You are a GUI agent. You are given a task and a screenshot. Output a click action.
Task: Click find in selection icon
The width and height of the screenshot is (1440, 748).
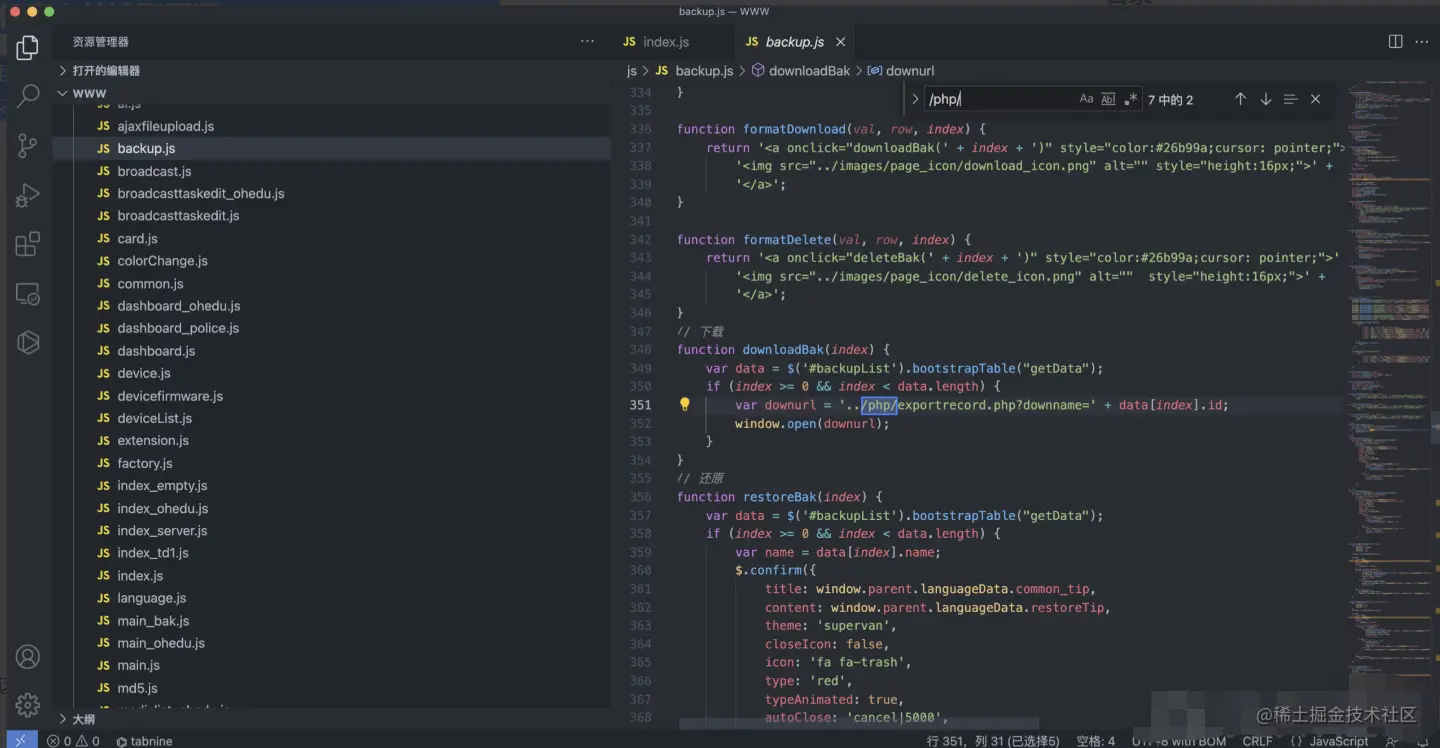click(x=1290, y=99)
